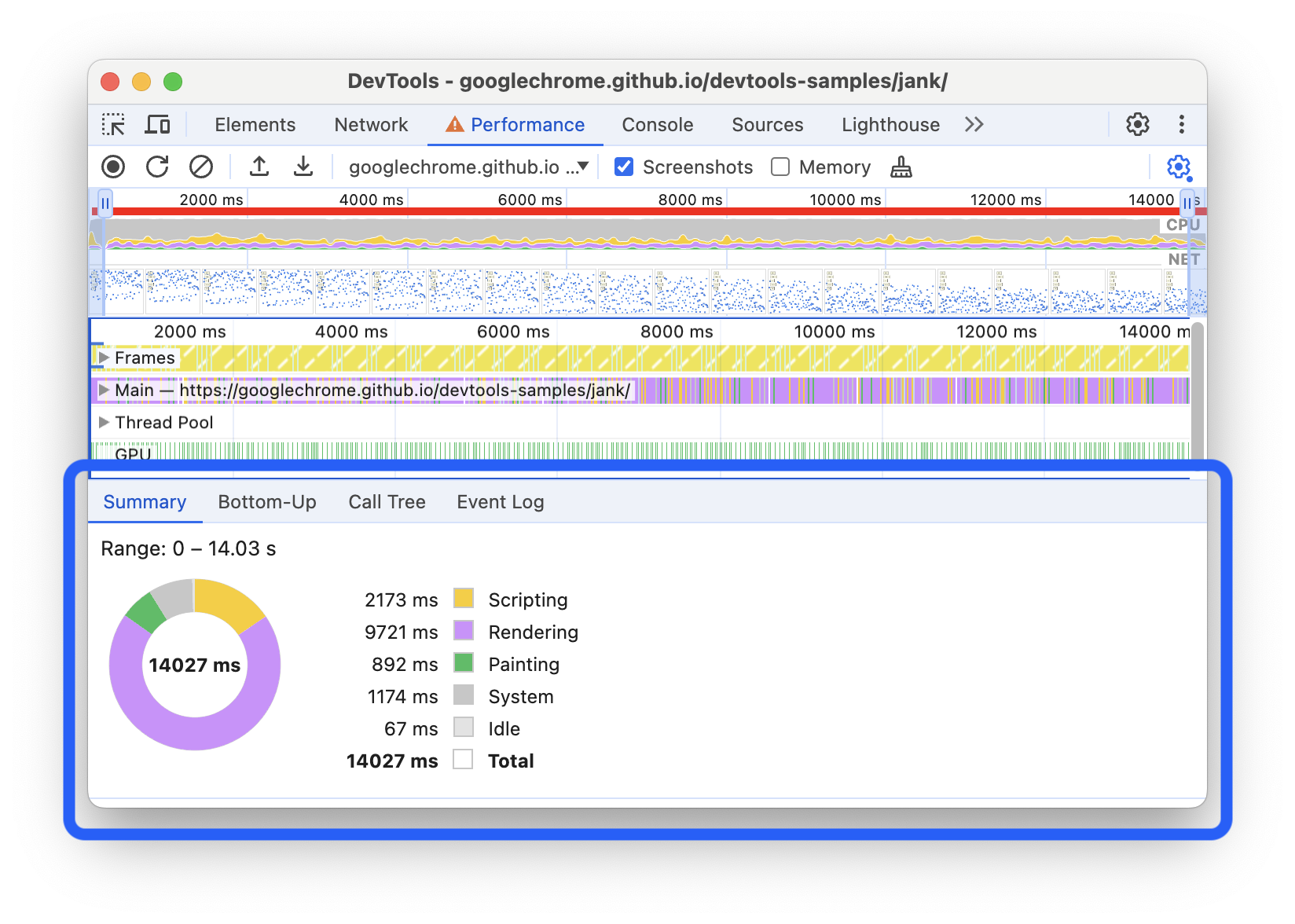The height and width of the screenshot is (924, 1295).
Task: Open performance capture settings gear
Action: (x=1179, y=167)
